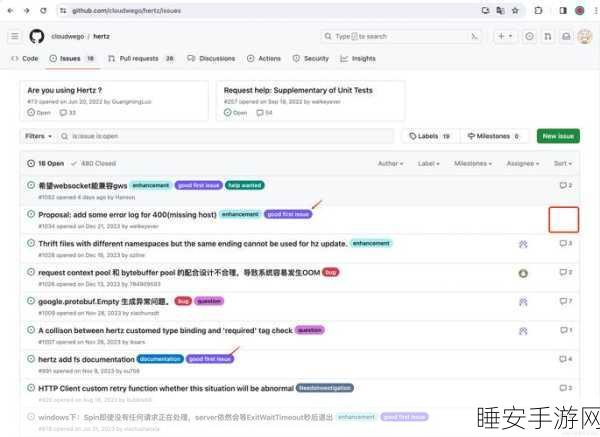Open comments on the request context pool issue
This screenshot has width=600, height=437.
coord(566,272)
